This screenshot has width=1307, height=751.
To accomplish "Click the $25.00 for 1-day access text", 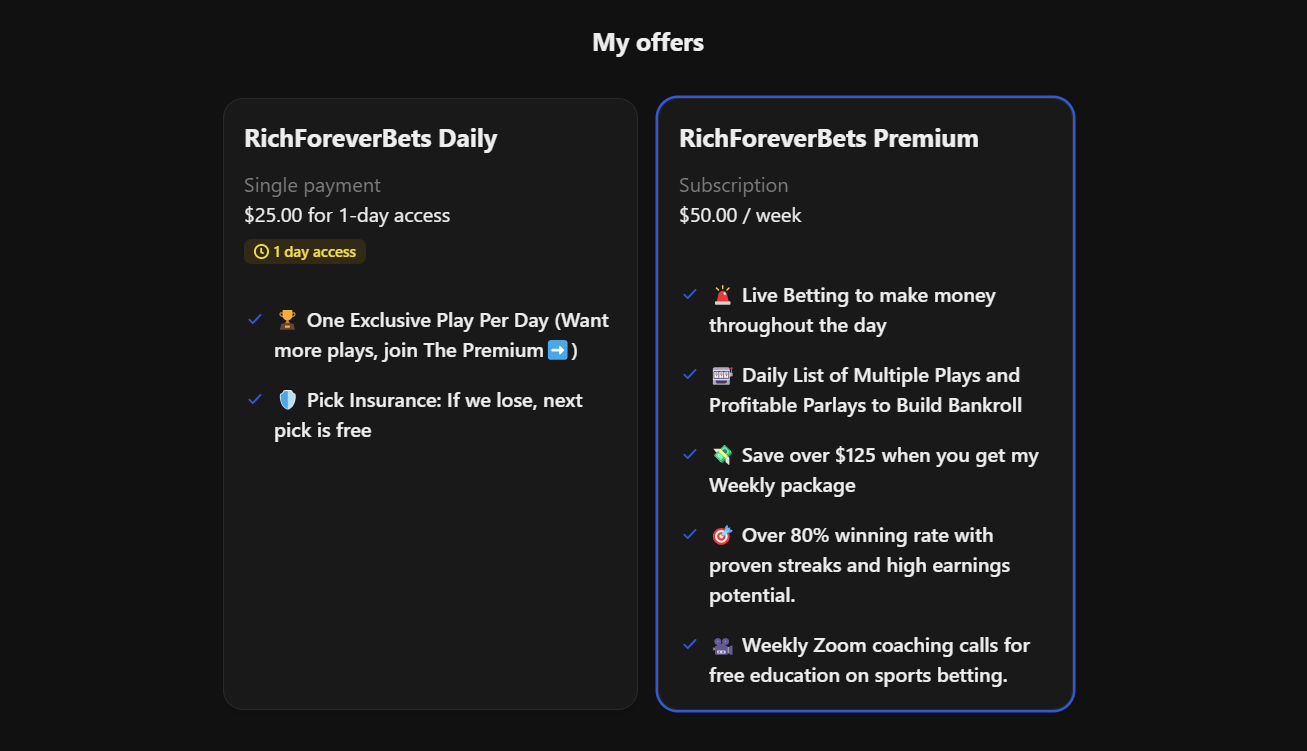I will tap(347, 215).
